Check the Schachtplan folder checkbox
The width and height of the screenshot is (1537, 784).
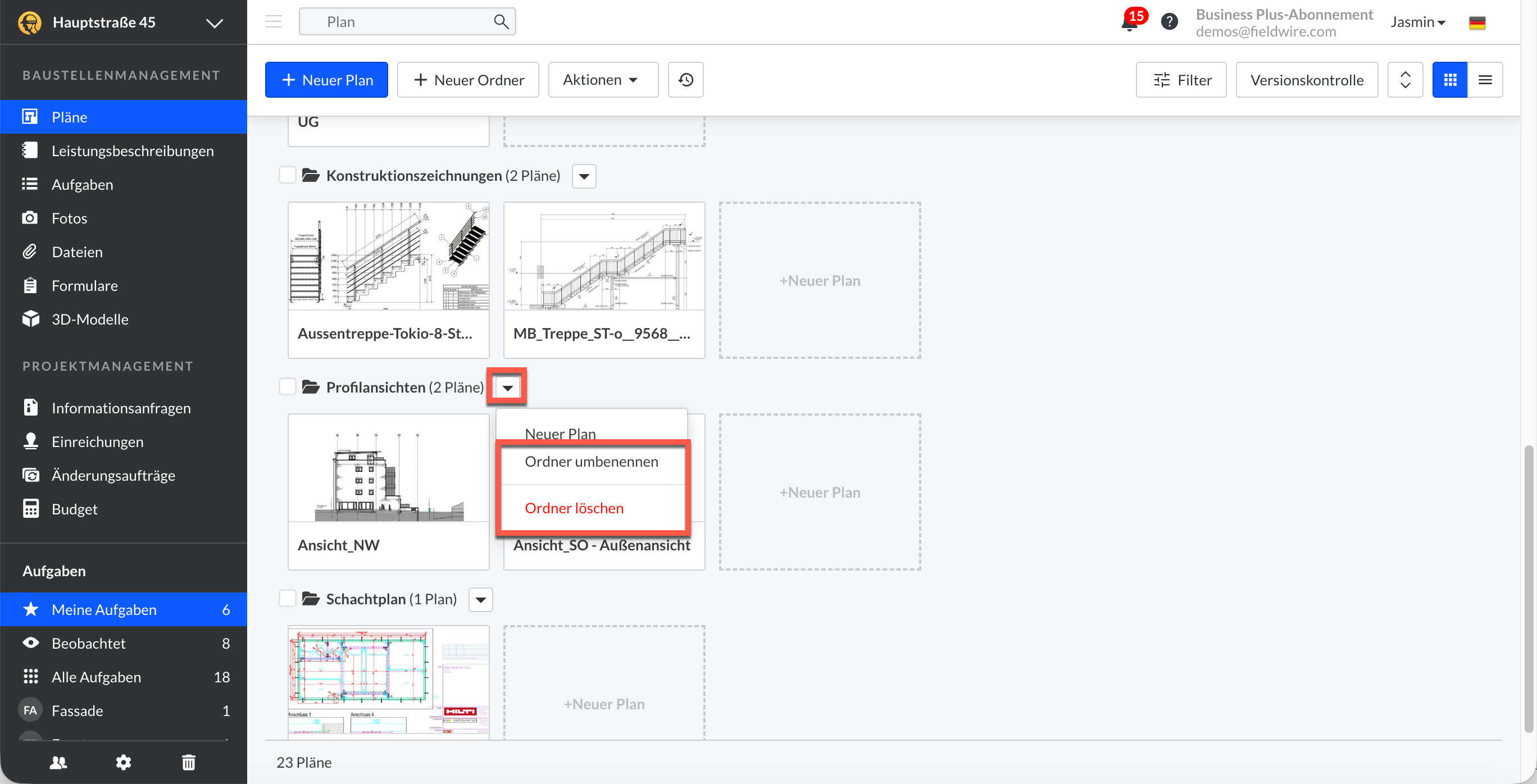click(288, 599)
